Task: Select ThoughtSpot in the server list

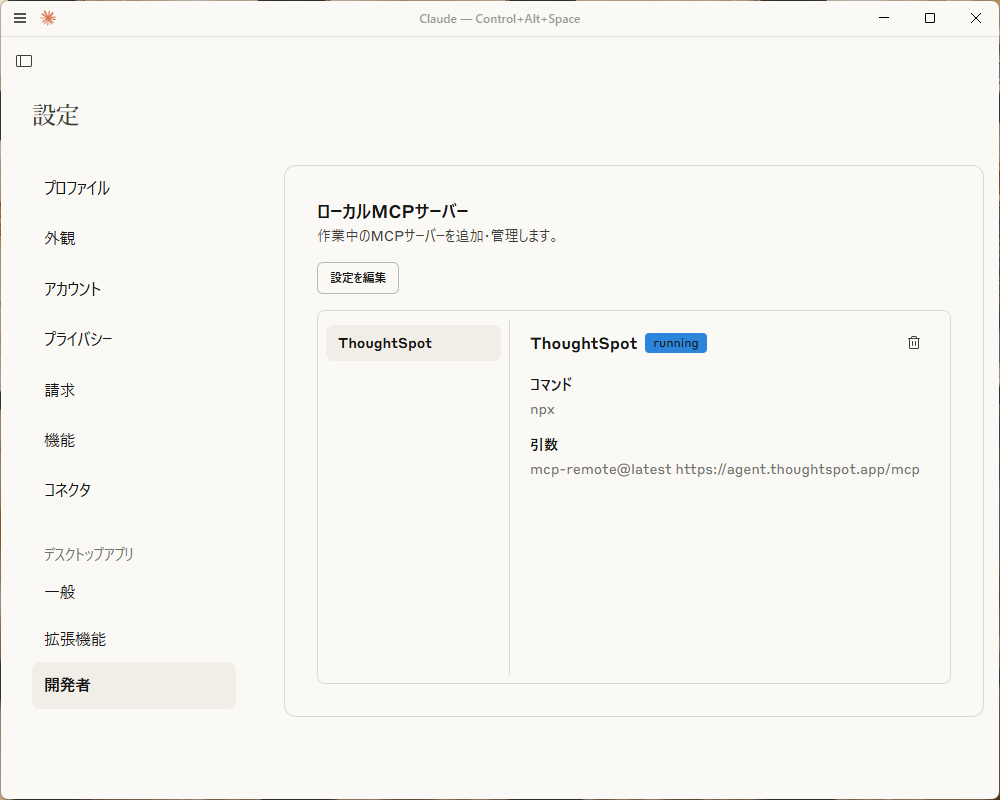Action: click(x=413, y=343)
